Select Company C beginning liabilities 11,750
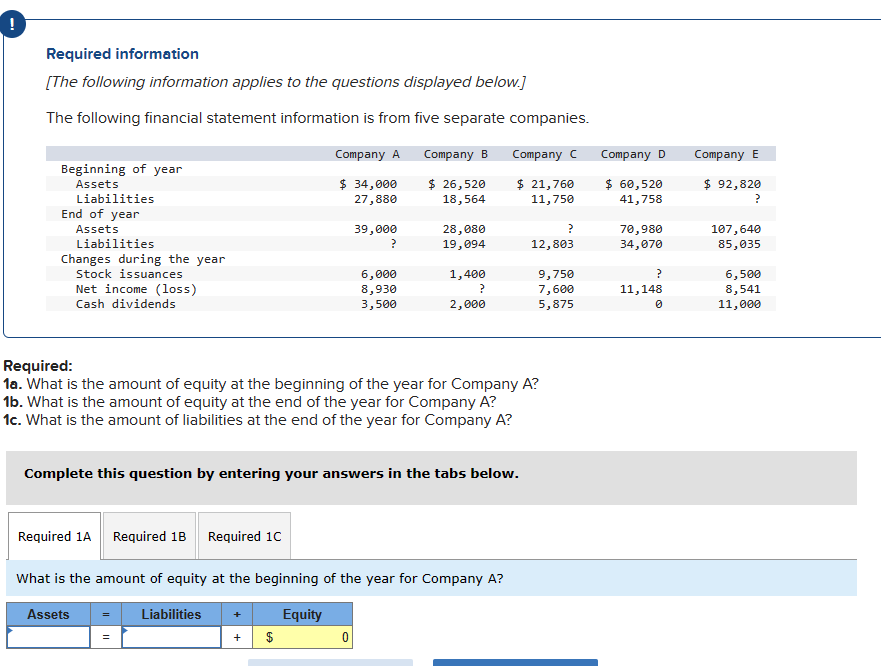Viewport: 881px width, 666px height. click(553, 199)
